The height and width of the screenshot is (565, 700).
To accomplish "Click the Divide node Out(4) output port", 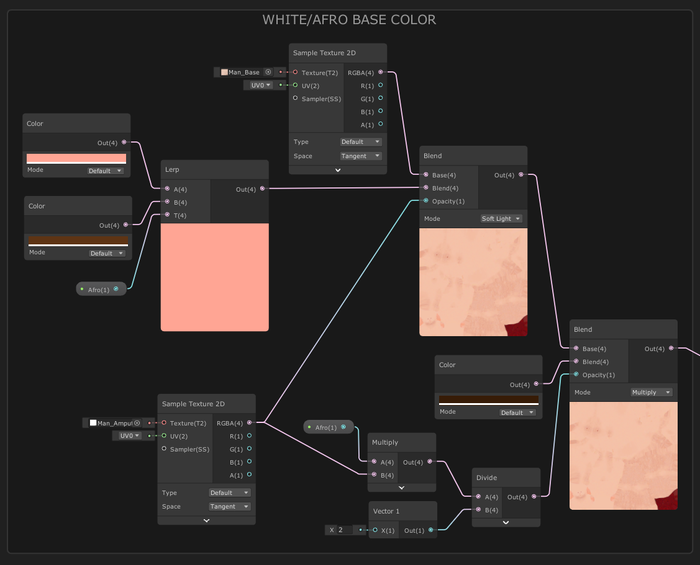I will (534, 496).
